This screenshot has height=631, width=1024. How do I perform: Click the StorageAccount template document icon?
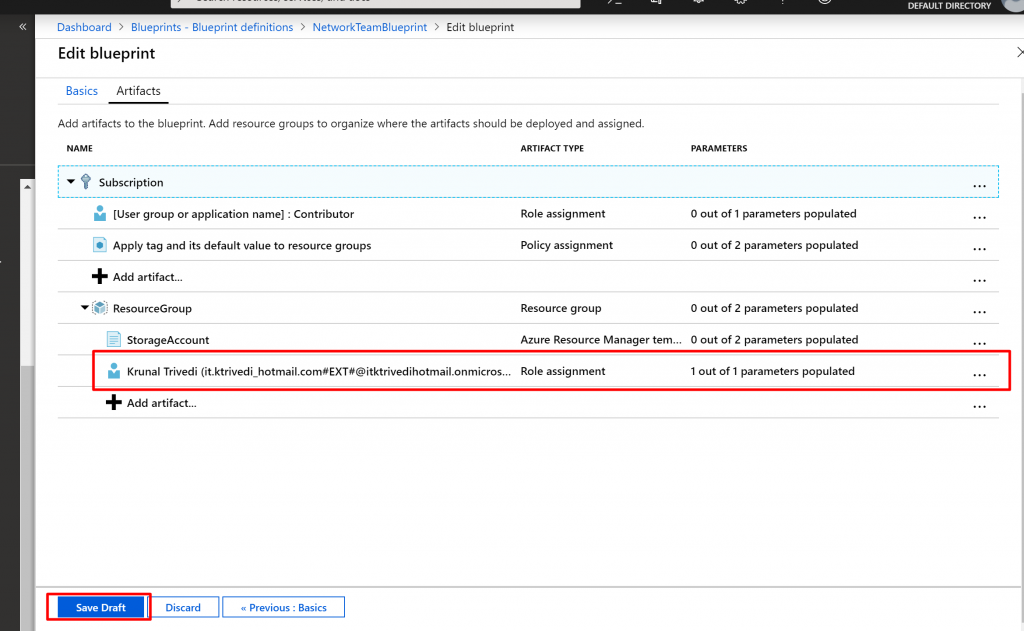point(113,340)
